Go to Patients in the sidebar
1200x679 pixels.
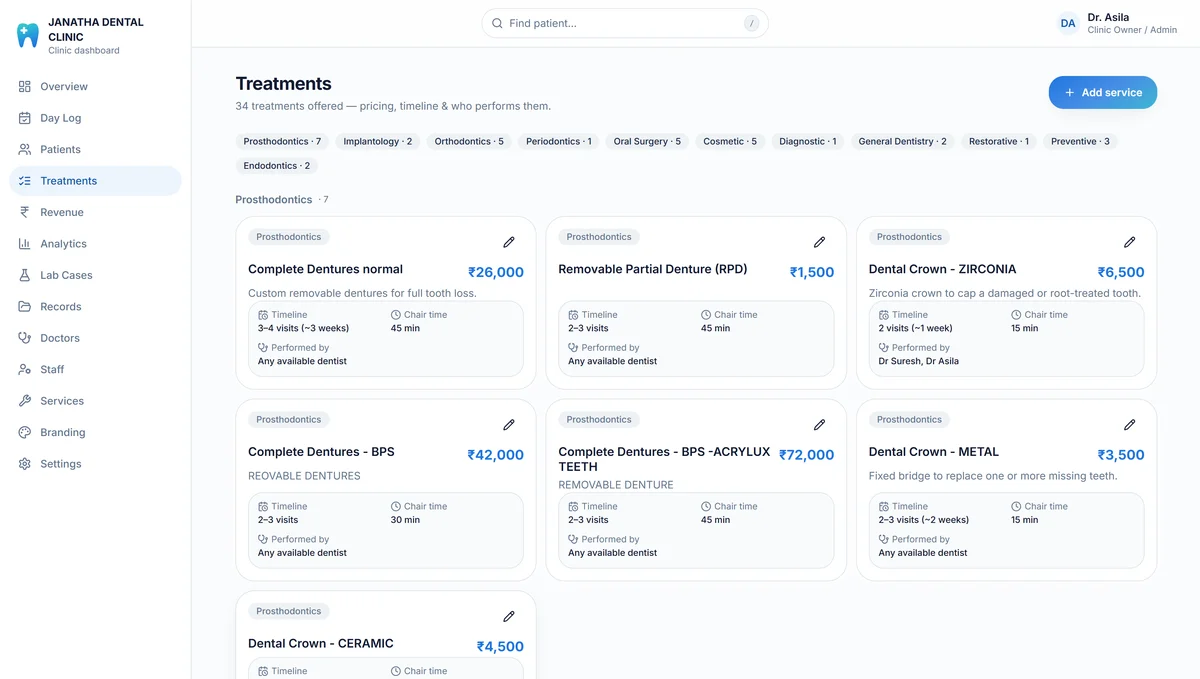point(95,149)
